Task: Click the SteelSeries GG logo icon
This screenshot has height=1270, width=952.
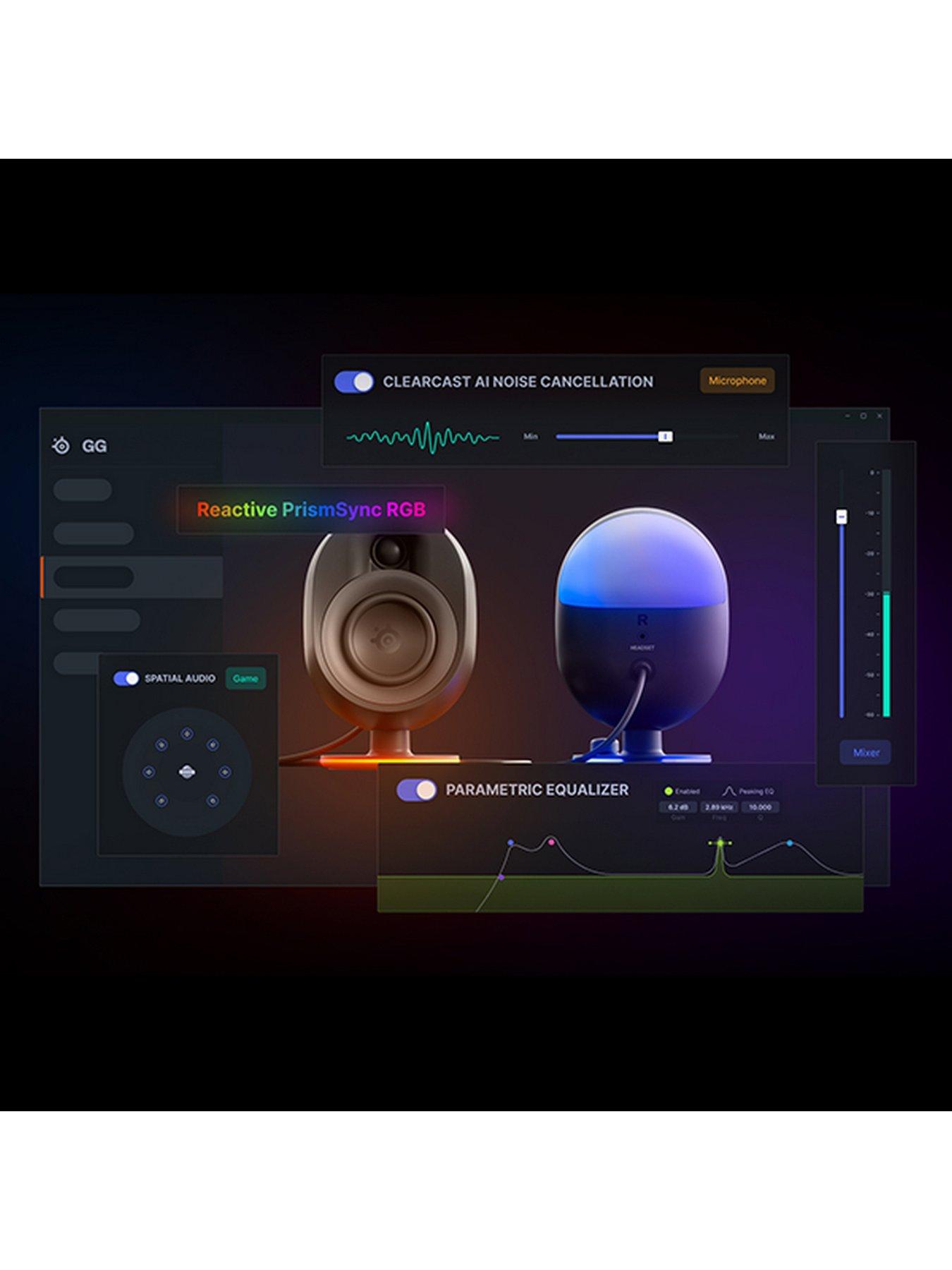Action: [61, 445]
